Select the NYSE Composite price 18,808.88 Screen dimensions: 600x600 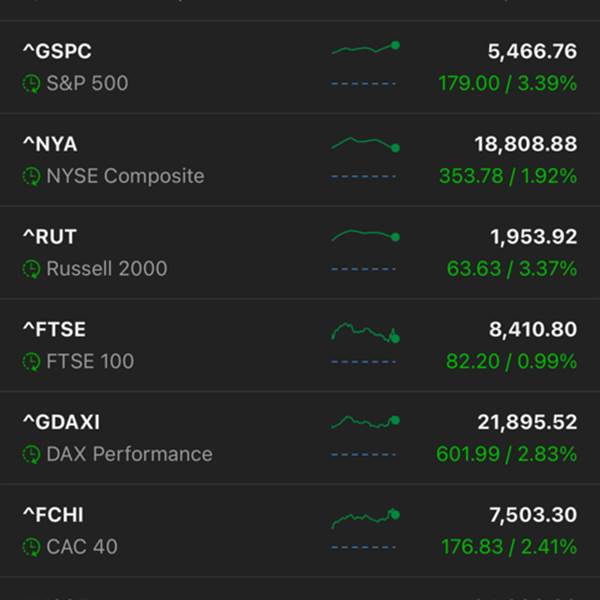(526, 144)
